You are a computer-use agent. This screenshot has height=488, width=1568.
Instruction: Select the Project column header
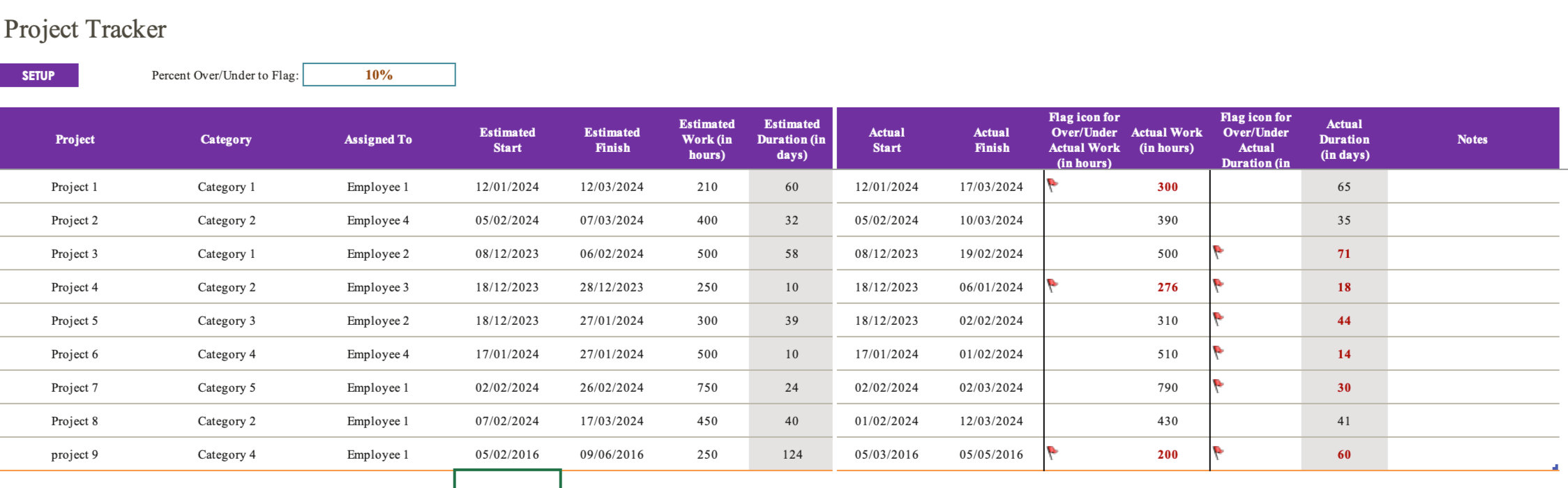coord(75,139)
